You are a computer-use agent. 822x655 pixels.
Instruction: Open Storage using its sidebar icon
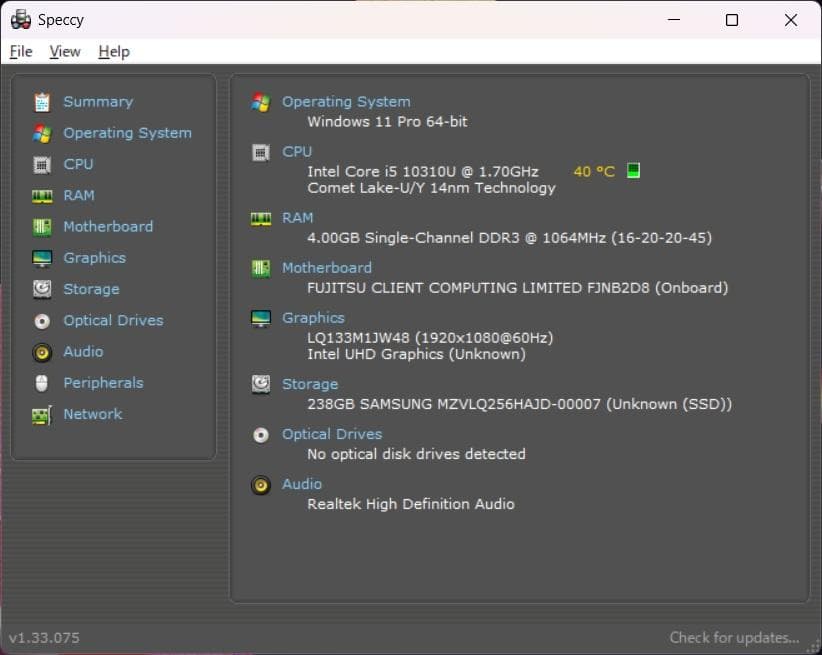click(x=42, y=288)
